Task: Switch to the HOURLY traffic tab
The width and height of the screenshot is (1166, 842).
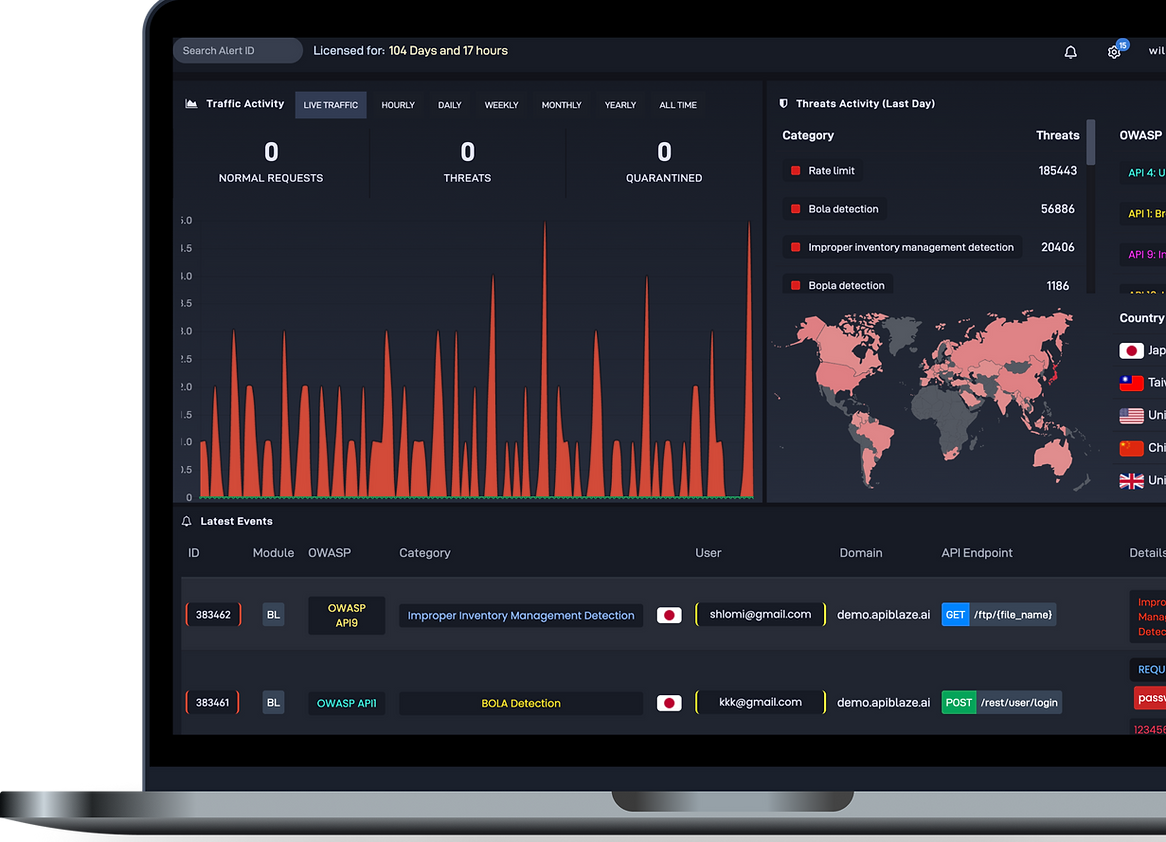Action: click(x=398, y=105)
